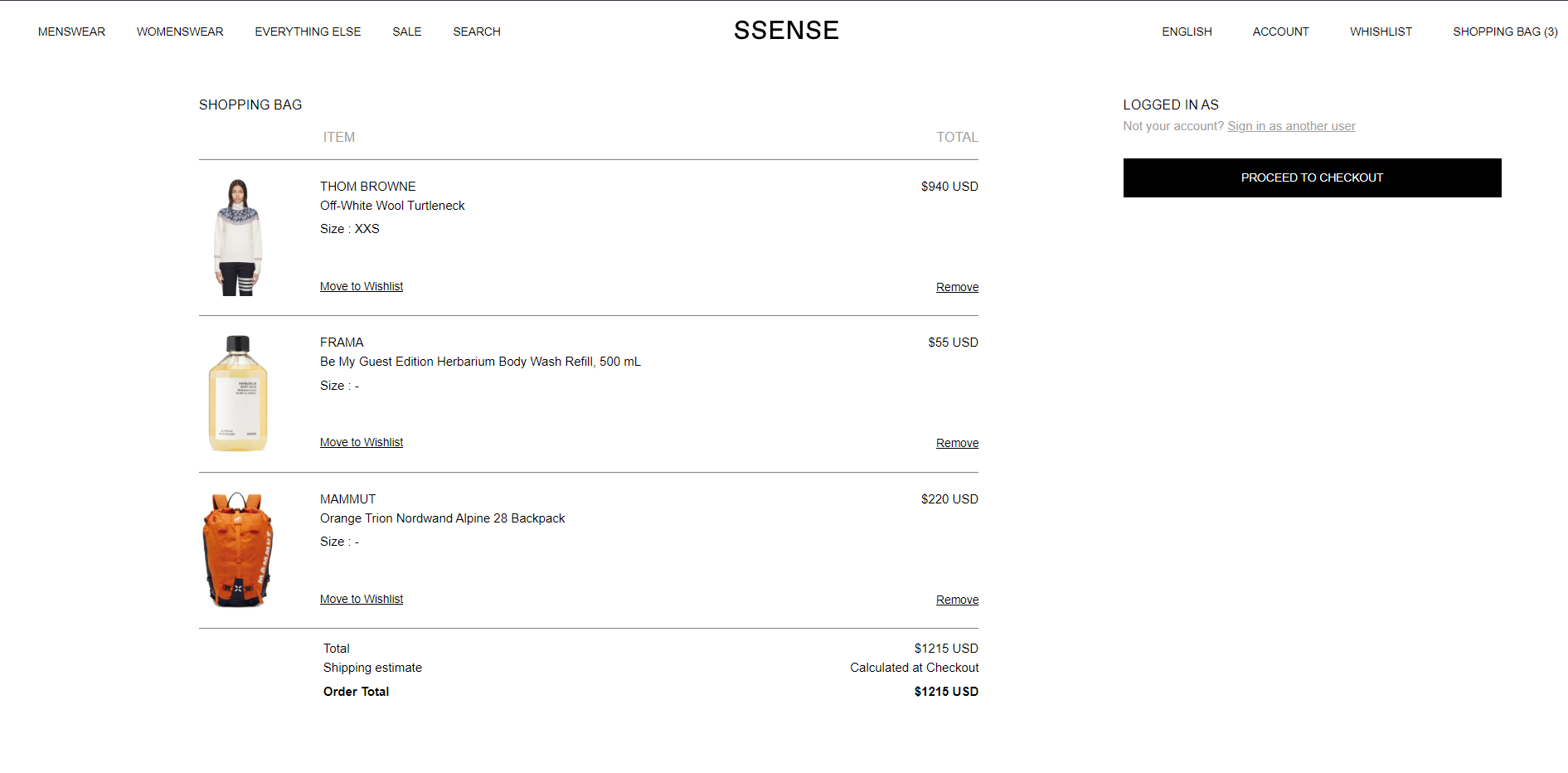The width and height of the screenshot is (1568, 773).
Task: Click the Off-White Wool Turtleneck title
Action: [392, 206]
